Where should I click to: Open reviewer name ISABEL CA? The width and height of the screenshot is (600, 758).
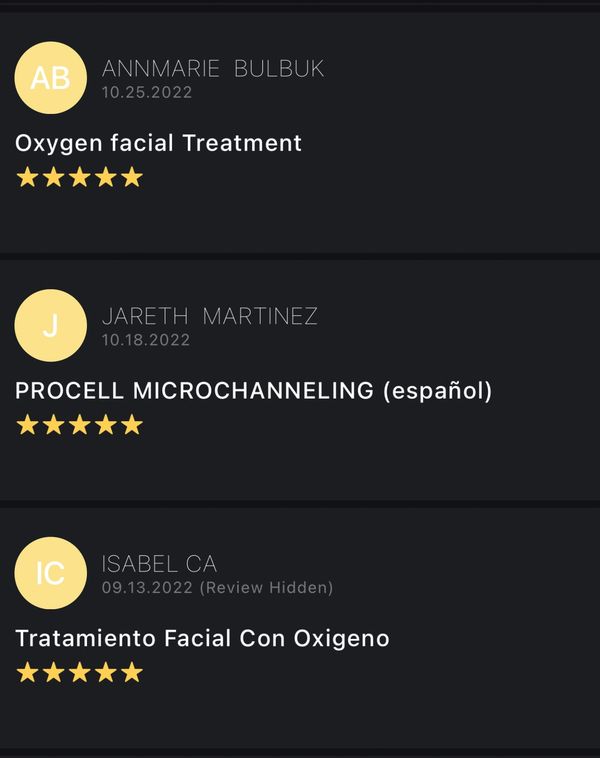[x=159, y=564]
